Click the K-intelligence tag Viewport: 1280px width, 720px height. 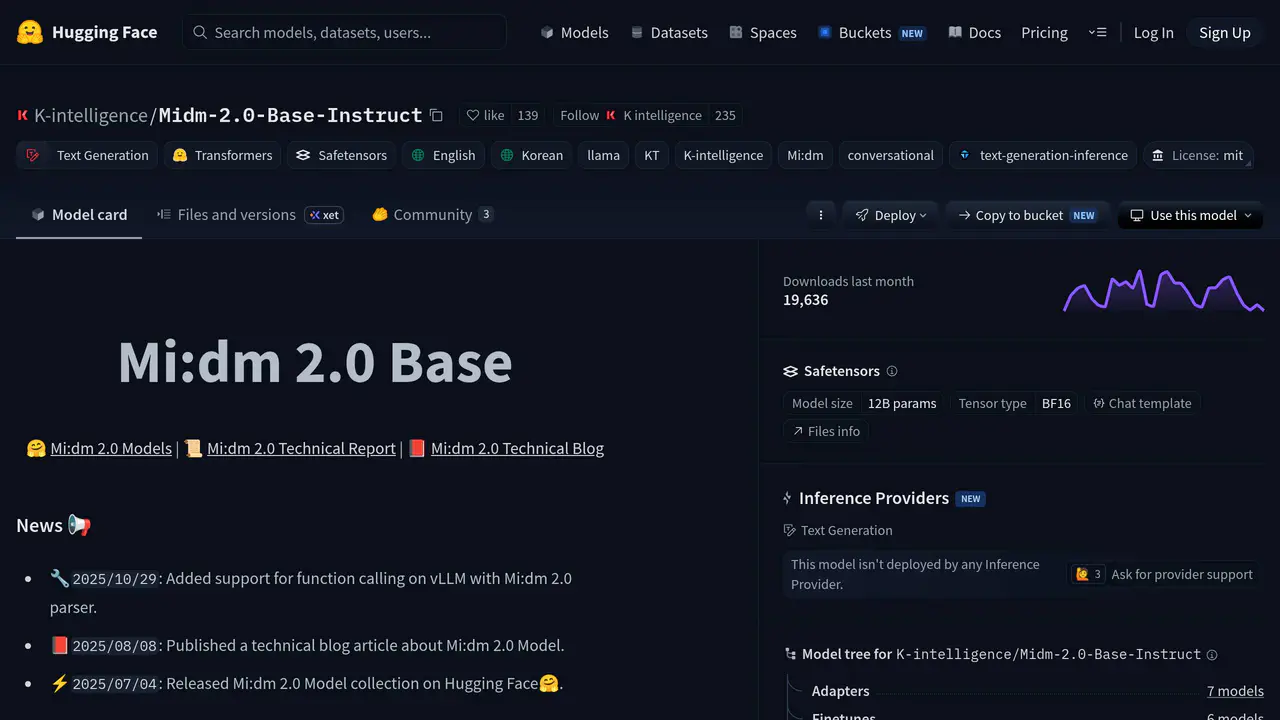[x=723, y=155]
